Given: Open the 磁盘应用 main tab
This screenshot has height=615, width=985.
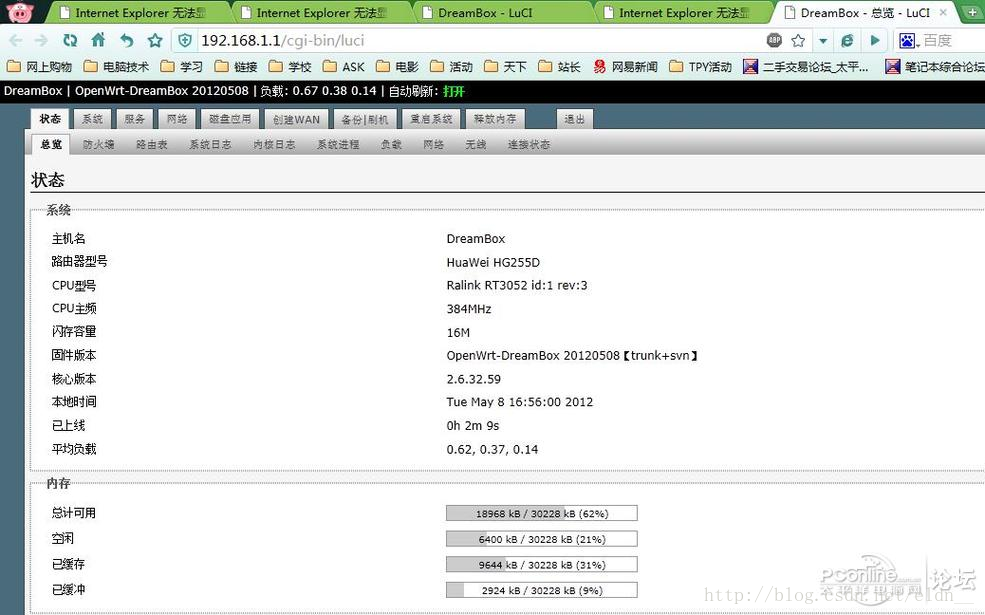Looking at the screenshot, I should pyautogui.click(x=230, y=119).
